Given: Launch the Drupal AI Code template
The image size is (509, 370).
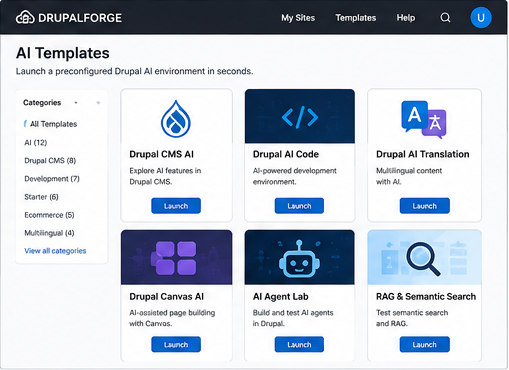Looking at the screenshot, I should point(299,206).
